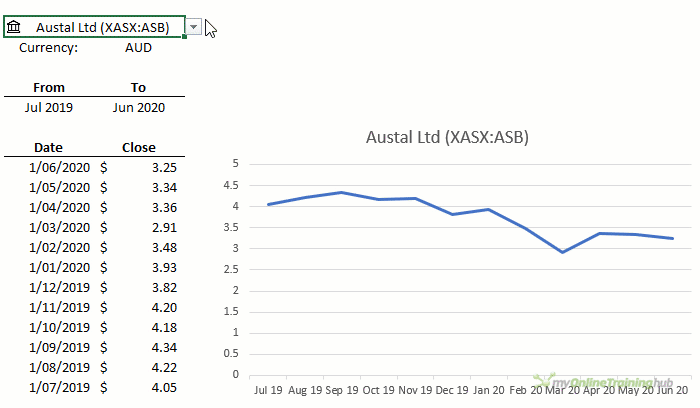The image size is (700, 408).
Task: Click the 0.5 value axis label
Action: pyautogui.click(x=231, y=353)
